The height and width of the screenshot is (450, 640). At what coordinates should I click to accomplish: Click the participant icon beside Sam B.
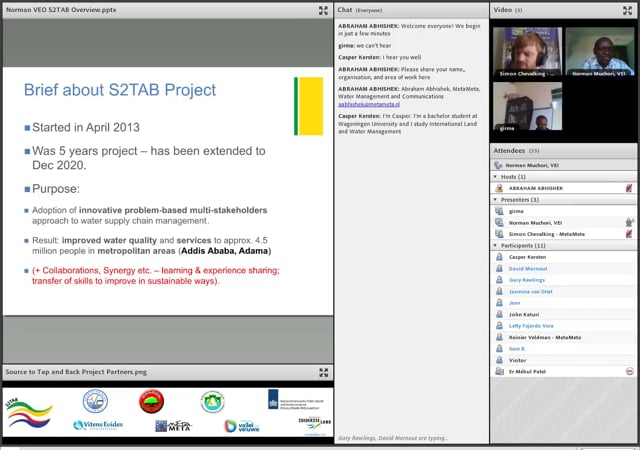[x=499, y=348]
